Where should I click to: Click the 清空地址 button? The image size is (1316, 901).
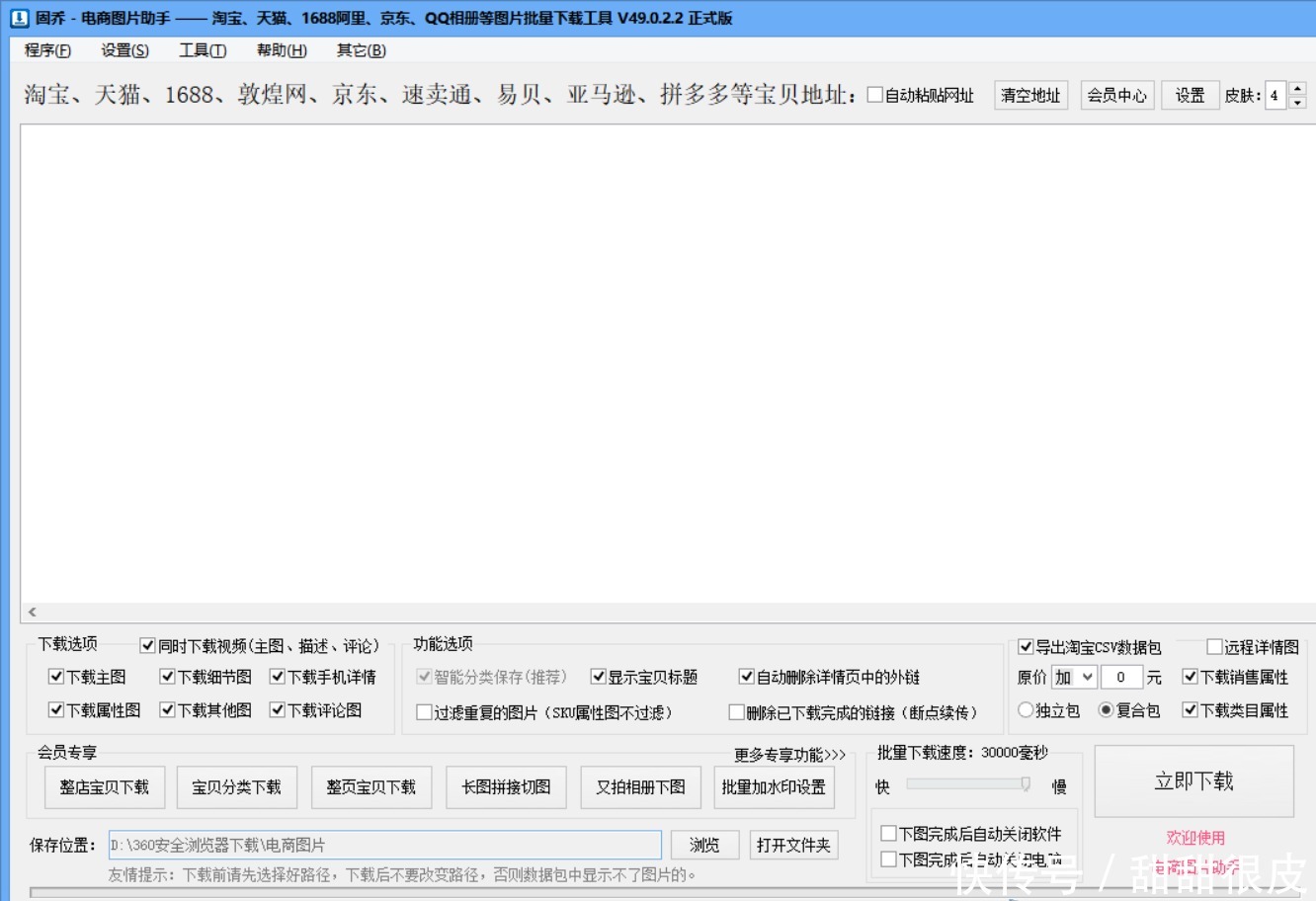click(1030, 95)
